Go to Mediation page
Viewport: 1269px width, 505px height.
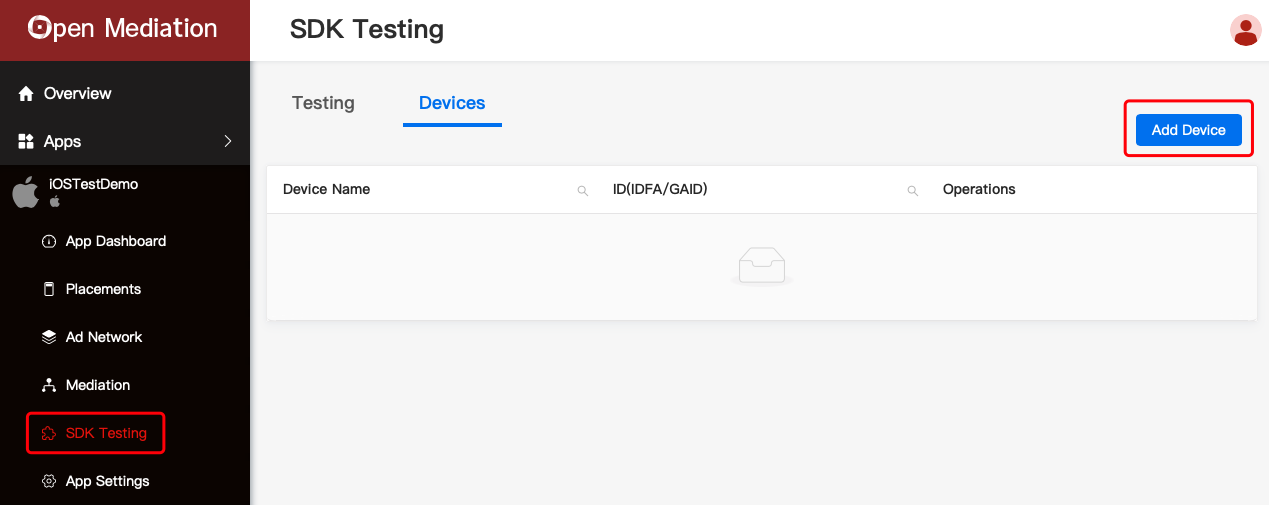98,385
